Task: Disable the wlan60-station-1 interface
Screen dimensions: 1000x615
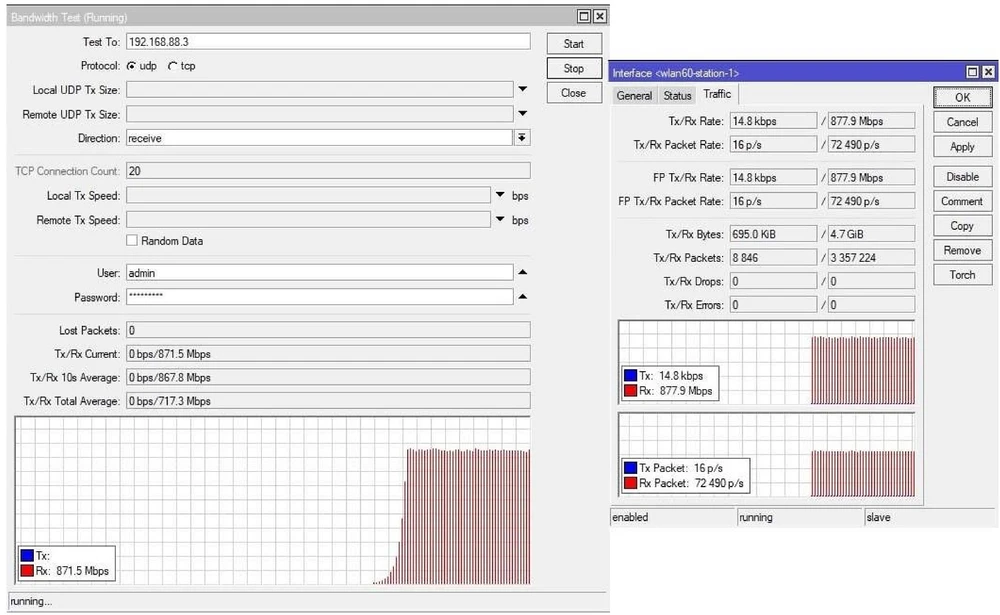Action: [961, 176]
